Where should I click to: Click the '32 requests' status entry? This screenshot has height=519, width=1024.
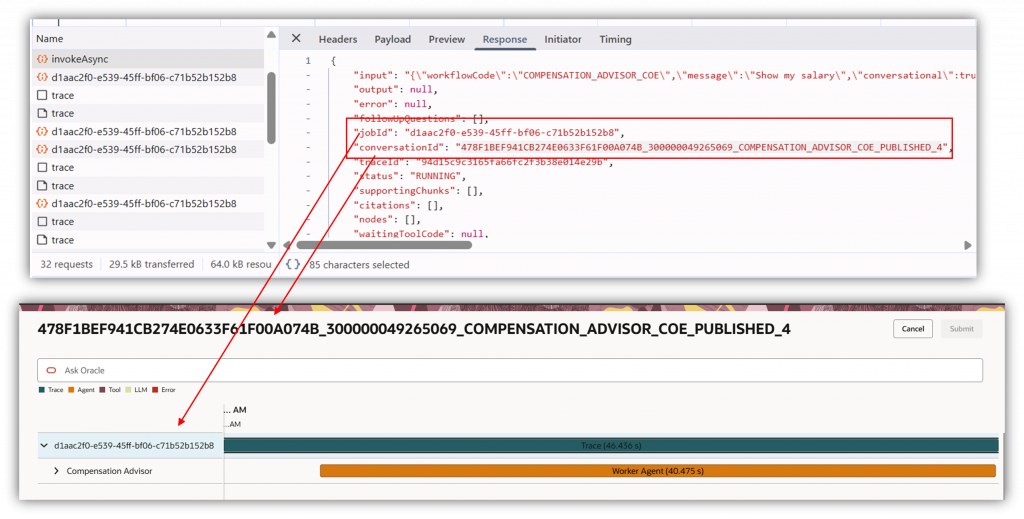click(66, 264)
